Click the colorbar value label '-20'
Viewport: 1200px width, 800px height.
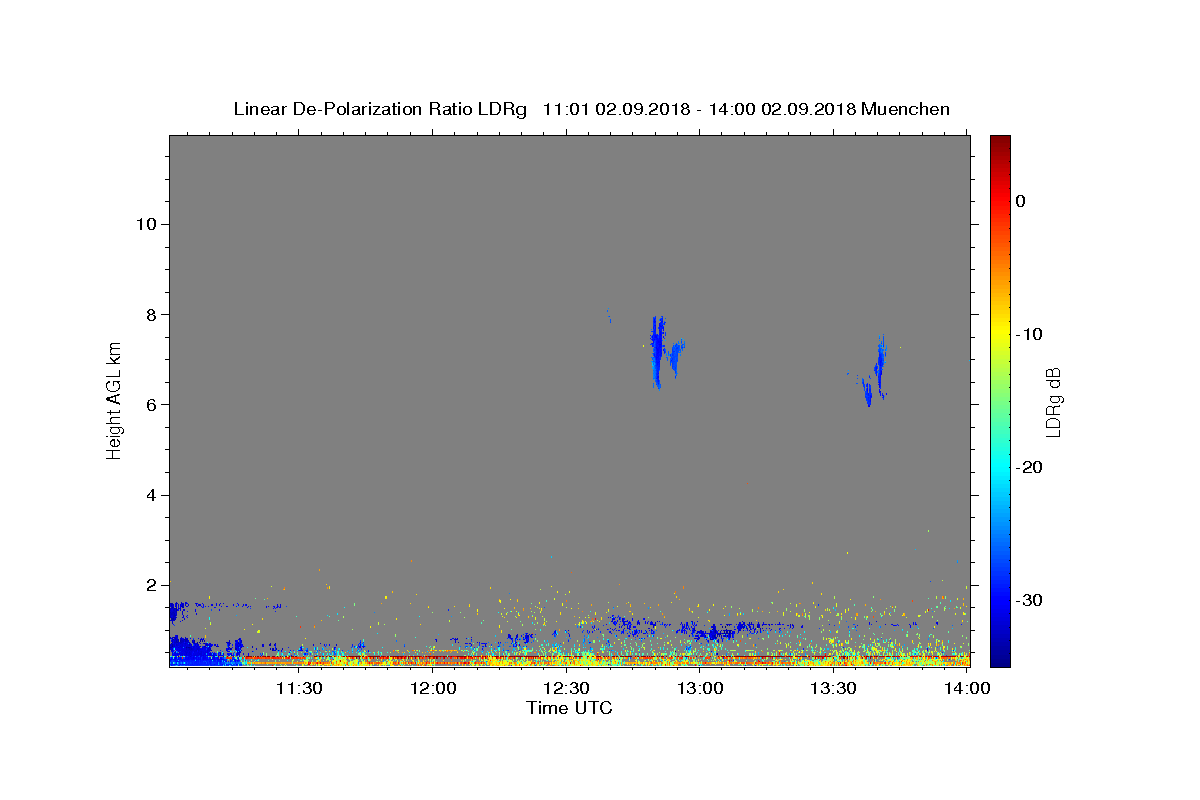[1030, 467]
